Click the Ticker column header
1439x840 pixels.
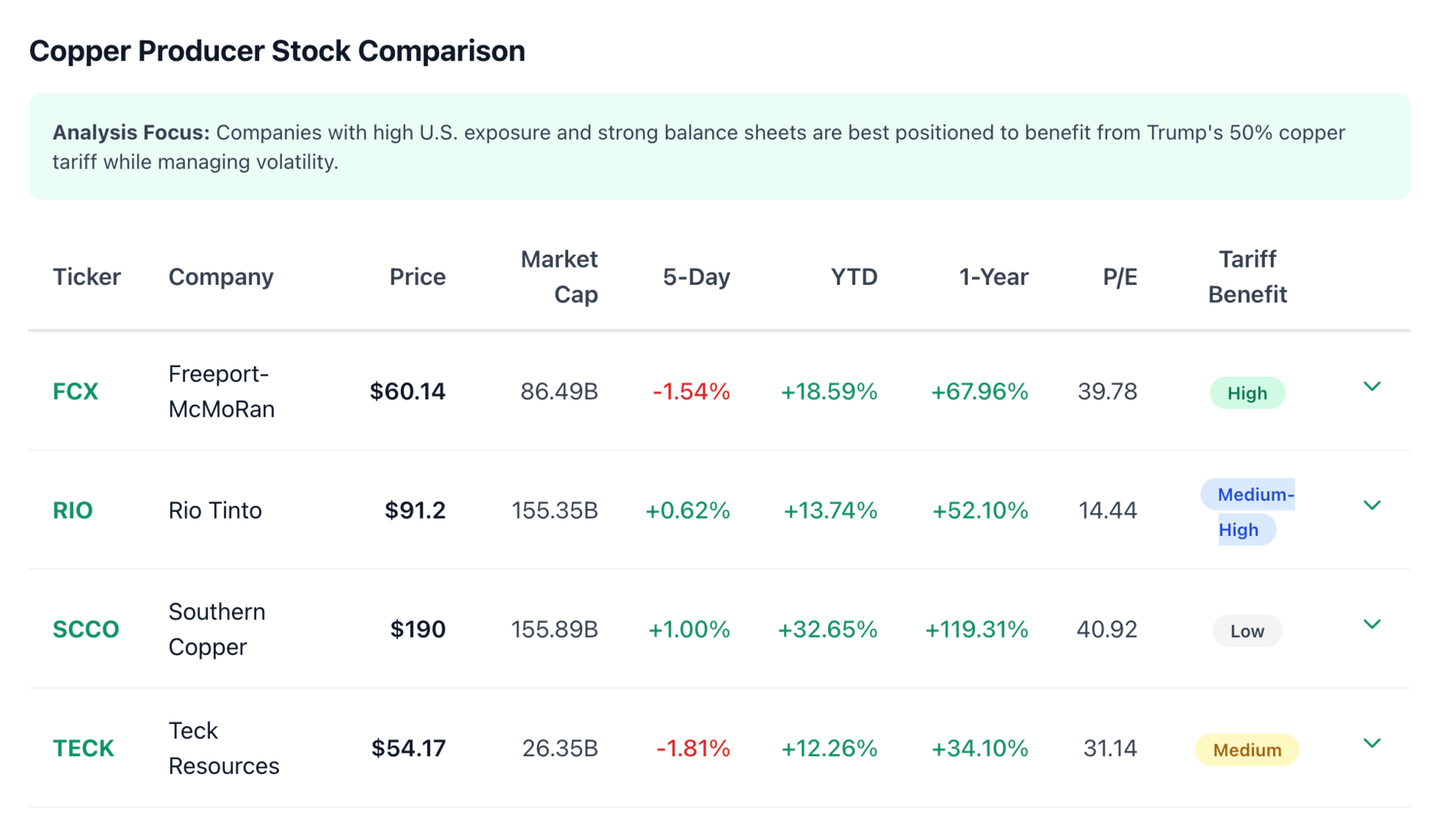(87, 277)
